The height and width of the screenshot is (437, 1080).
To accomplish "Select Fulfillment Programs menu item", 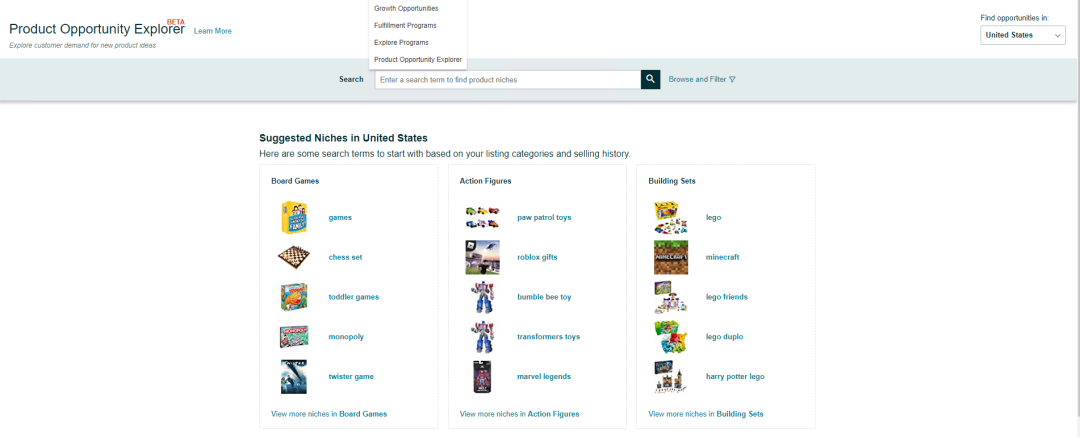I will (x=405, y=26).
